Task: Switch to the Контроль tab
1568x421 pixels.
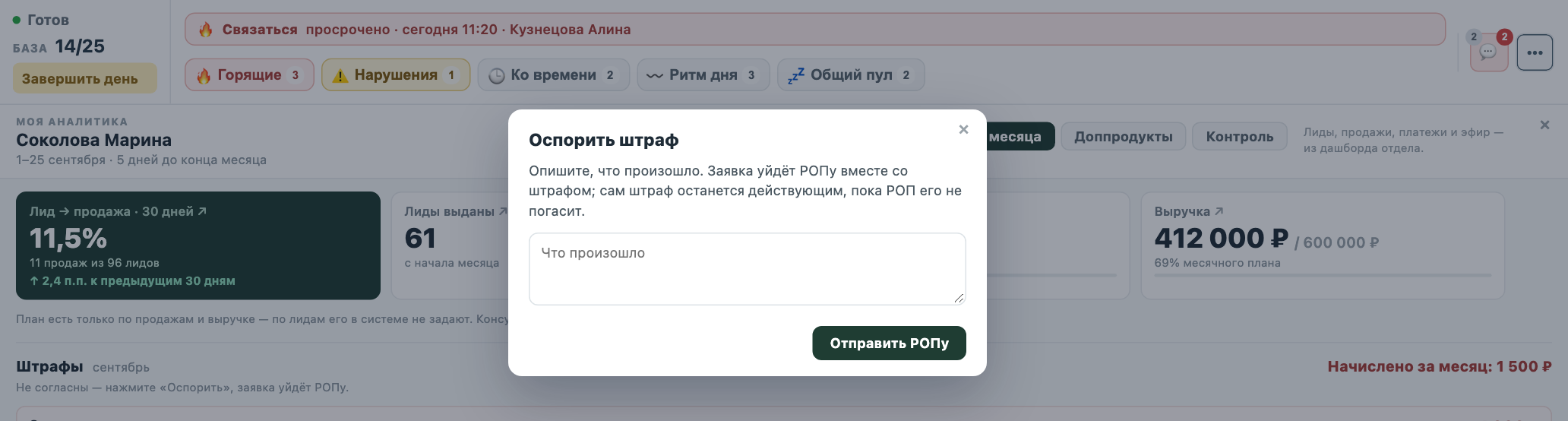Action: coord(1239,137)
